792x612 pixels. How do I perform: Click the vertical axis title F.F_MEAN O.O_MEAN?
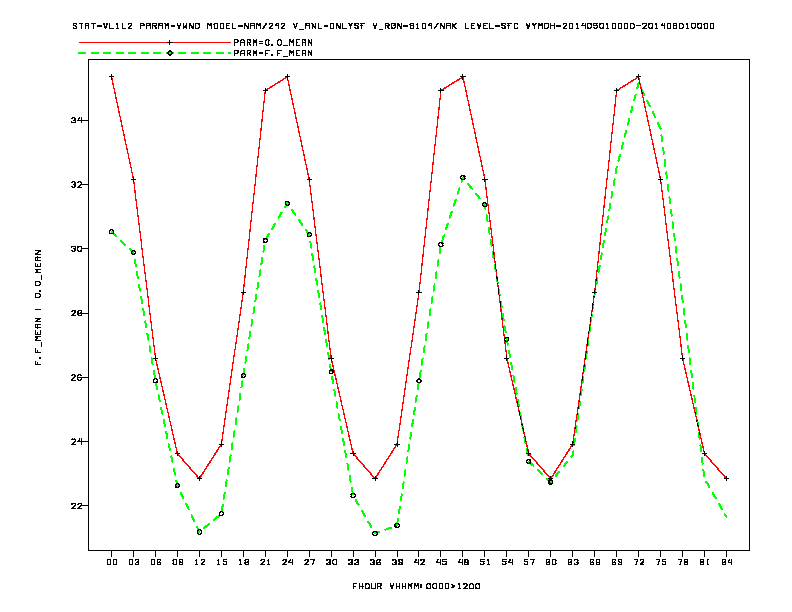coord(38,307)
